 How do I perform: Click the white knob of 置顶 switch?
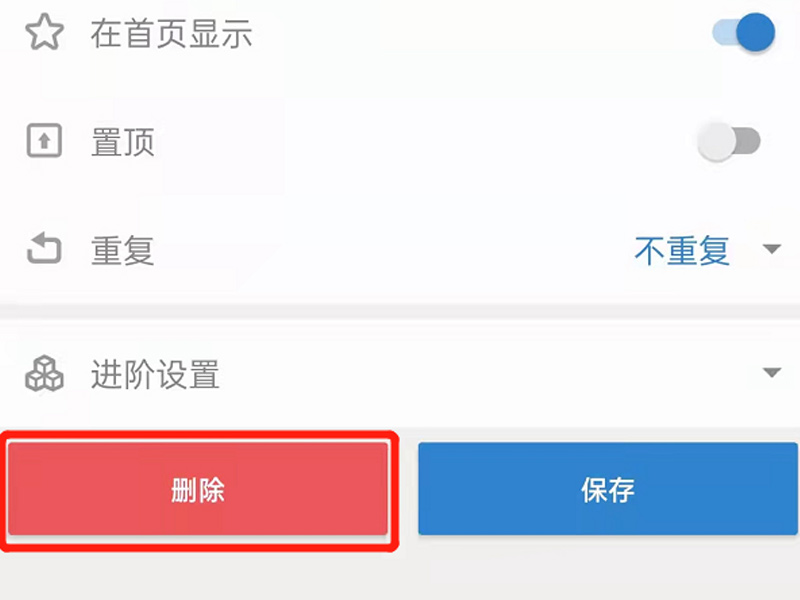click(717, 143)
